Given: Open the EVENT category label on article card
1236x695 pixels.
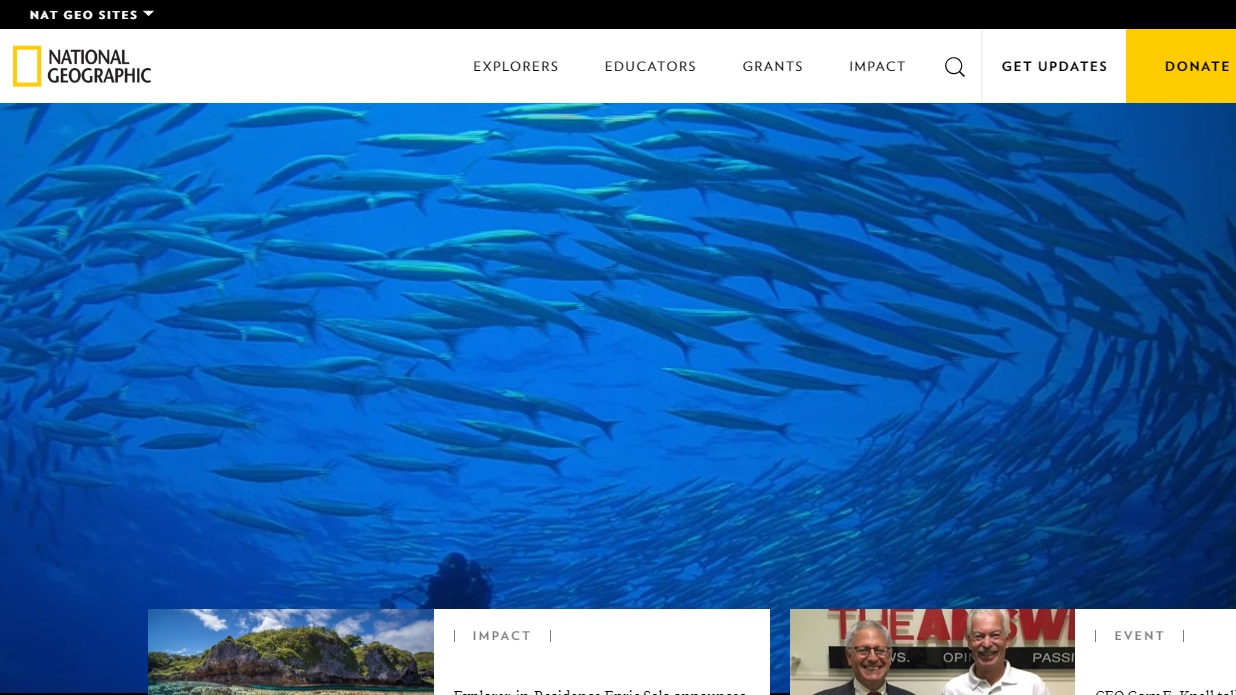Looking at the screenshot, I should (x=1139, y=635).
